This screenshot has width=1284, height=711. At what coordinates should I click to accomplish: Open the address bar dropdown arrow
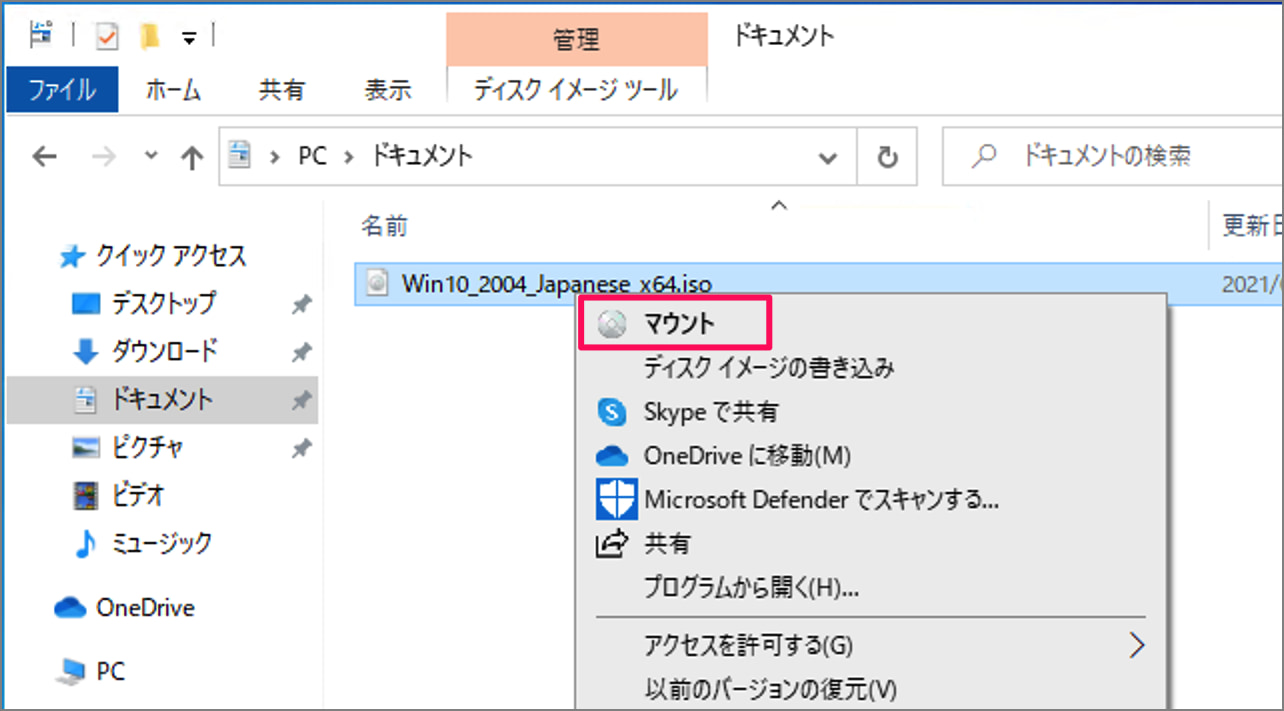pos(827,156)
